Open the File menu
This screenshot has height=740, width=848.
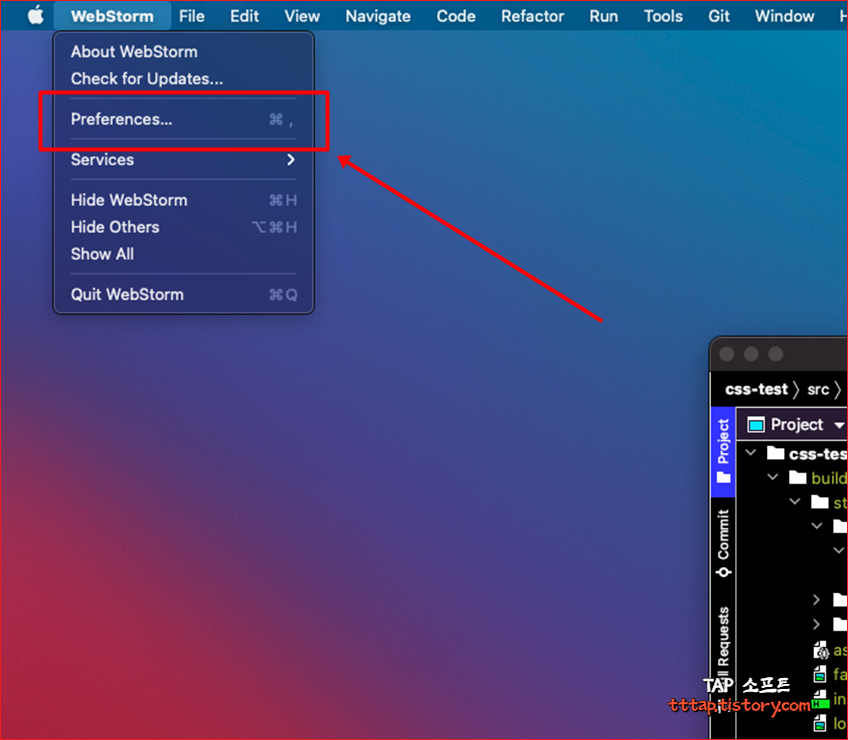[192, 16]
